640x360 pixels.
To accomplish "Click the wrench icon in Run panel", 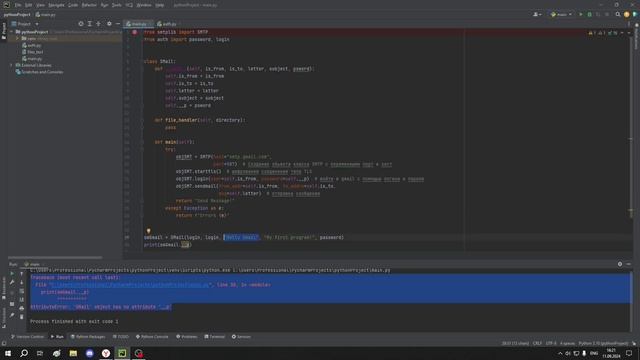I will click(12, 282).
